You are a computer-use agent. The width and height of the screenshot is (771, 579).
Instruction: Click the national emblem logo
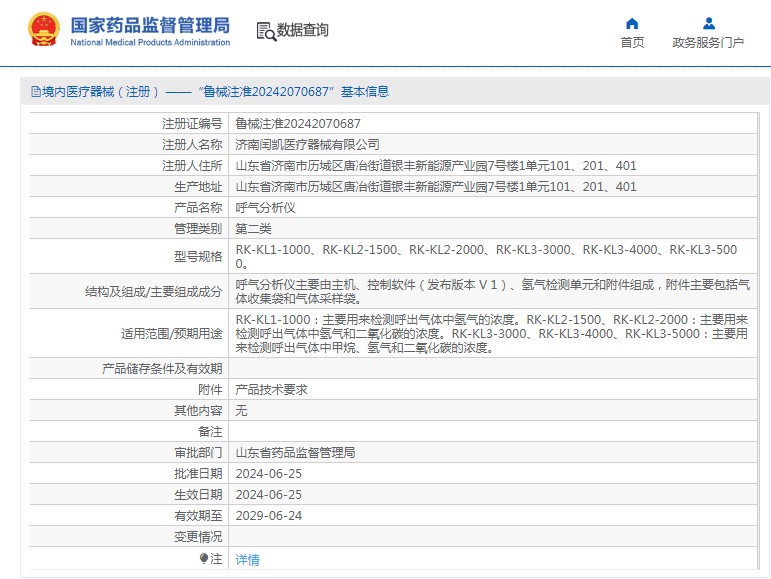tap(43, 29)
